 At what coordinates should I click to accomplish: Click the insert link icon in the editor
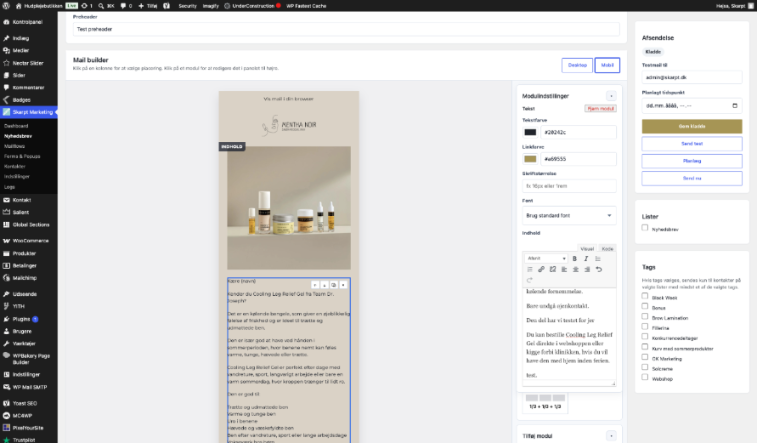tap(541, 269)
